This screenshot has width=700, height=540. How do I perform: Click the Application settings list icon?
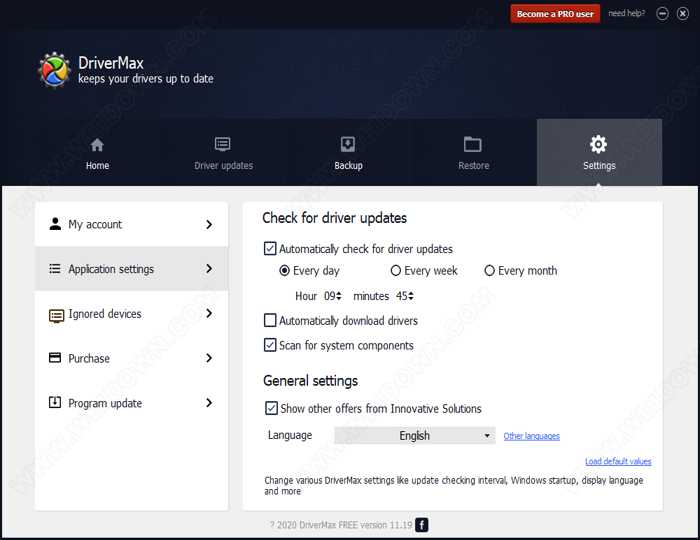point(55,269)
